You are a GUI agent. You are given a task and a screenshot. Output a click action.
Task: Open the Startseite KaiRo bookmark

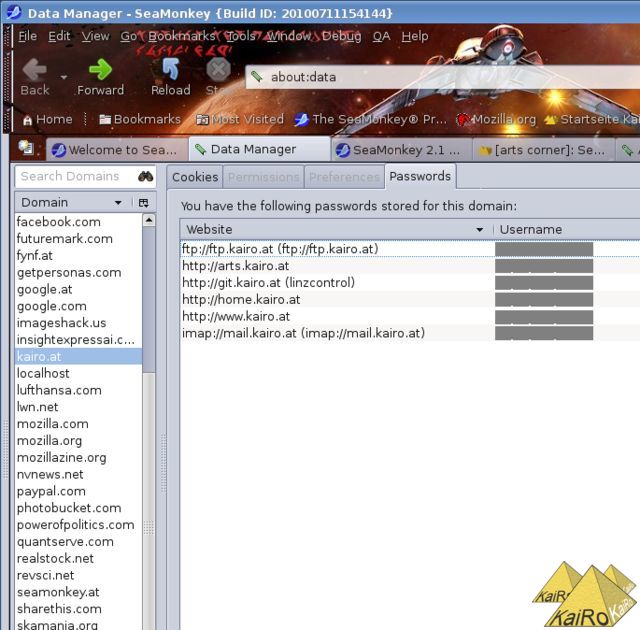[x=591, y=119]
